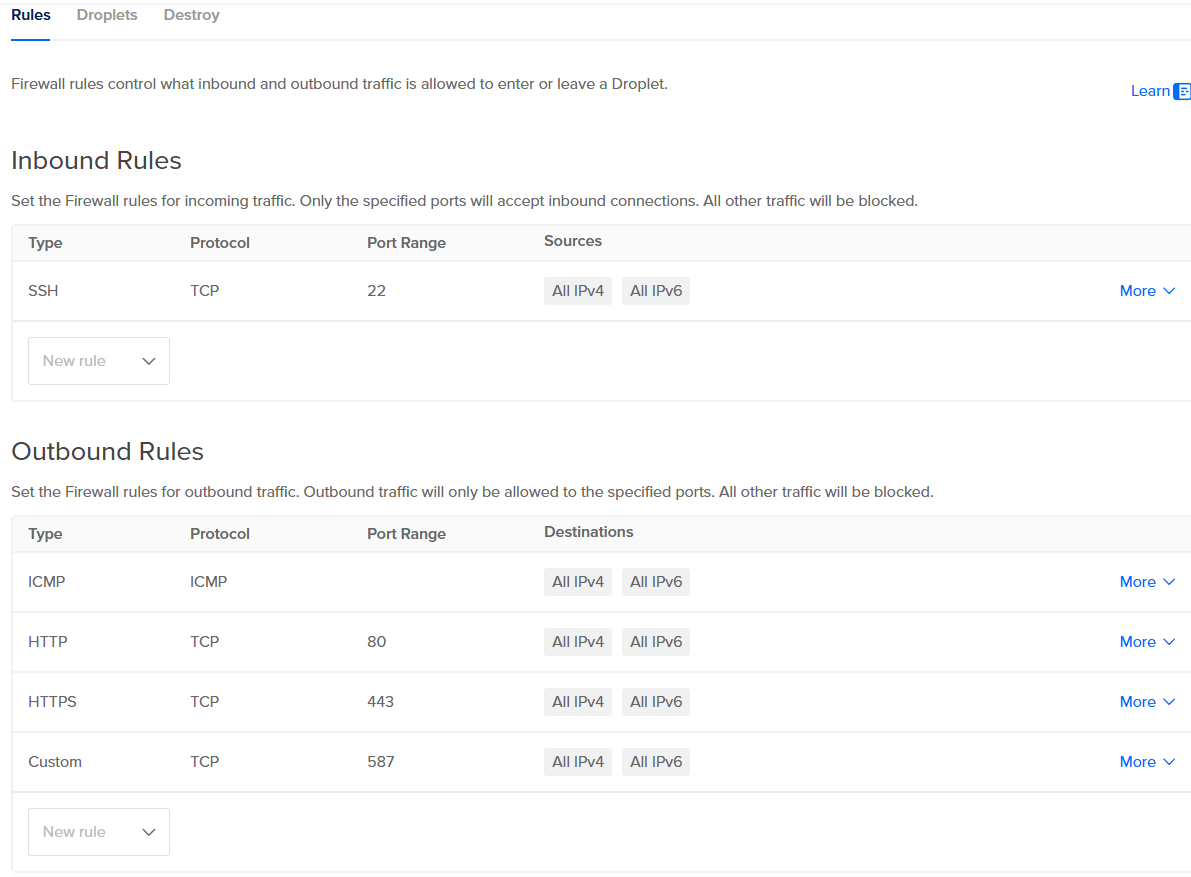
Task: Click the SSH type cell
Action: 43,291
